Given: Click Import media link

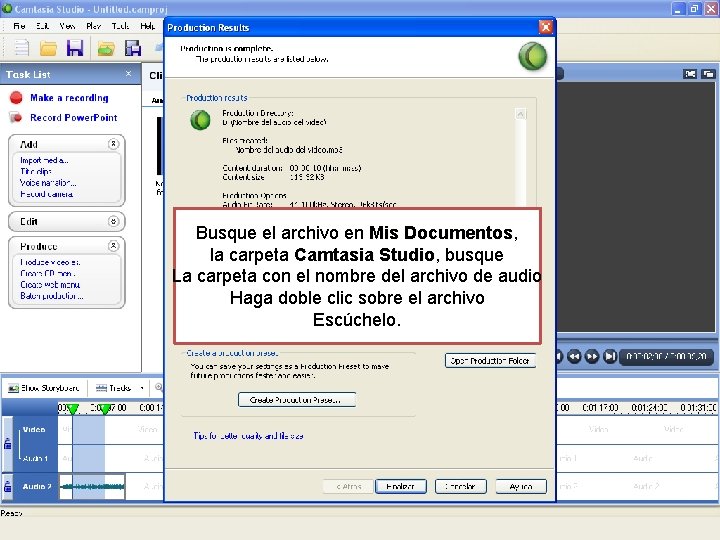Looking at the screenshot, I should pos(44,160).
